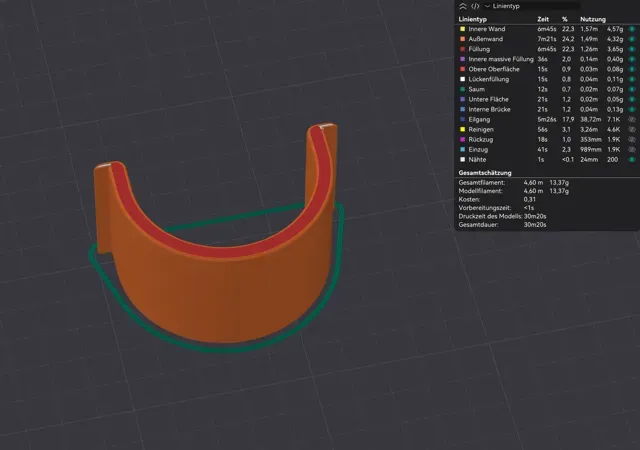
Task: Show Eilgang travel moves via eye icon
Action: click(632, 119)
